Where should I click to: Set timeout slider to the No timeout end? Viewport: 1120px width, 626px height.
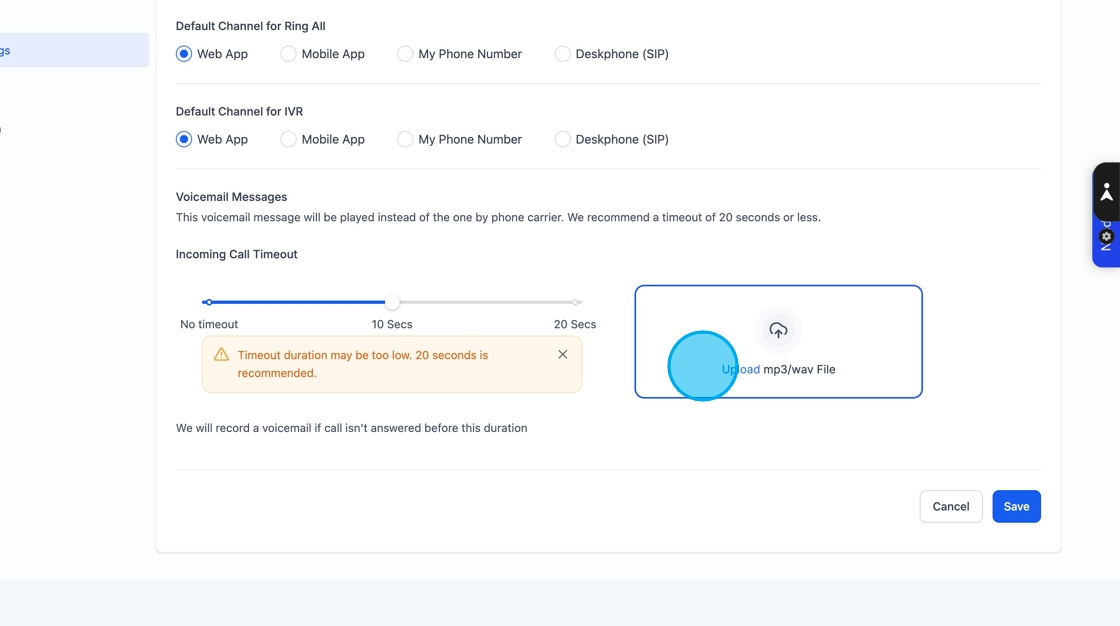[x=208, y=302]
